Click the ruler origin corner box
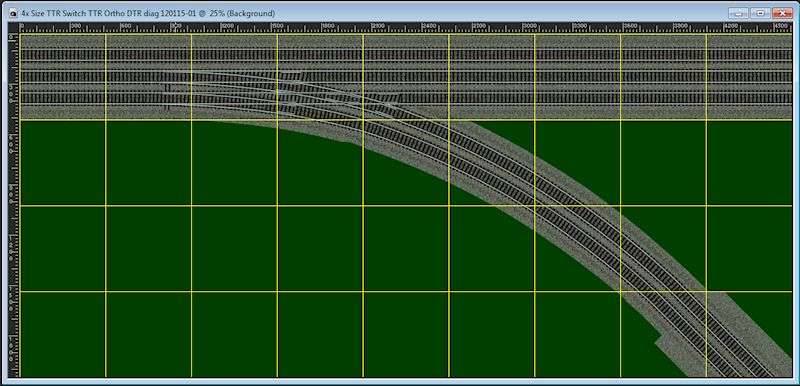The width and height of the screenshot is (800, 386). tap(14, 28)
